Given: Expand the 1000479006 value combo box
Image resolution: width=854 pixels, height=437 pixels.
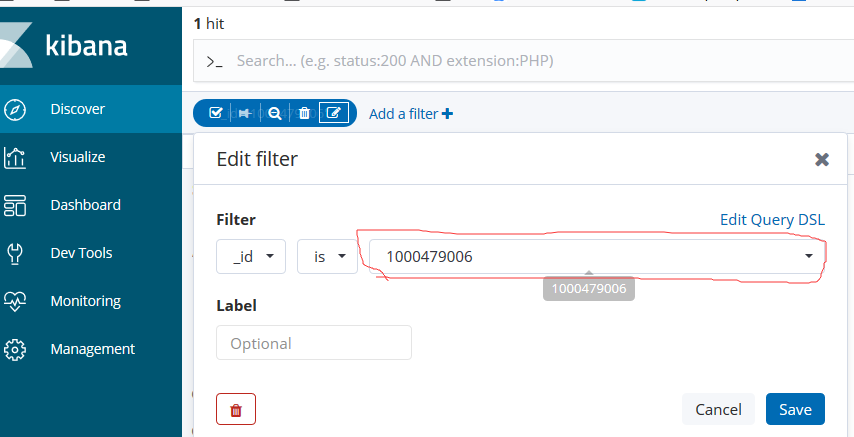Looking at the screenshot, I should pyautogui.click(x=808, y=257).
